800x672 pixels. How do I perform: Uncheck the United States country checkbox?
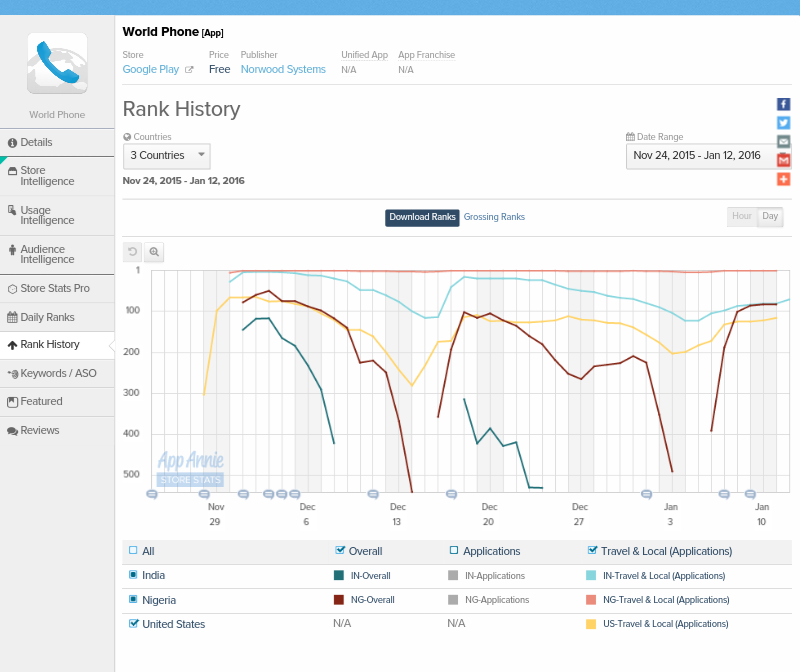click(x=134, y=623)
